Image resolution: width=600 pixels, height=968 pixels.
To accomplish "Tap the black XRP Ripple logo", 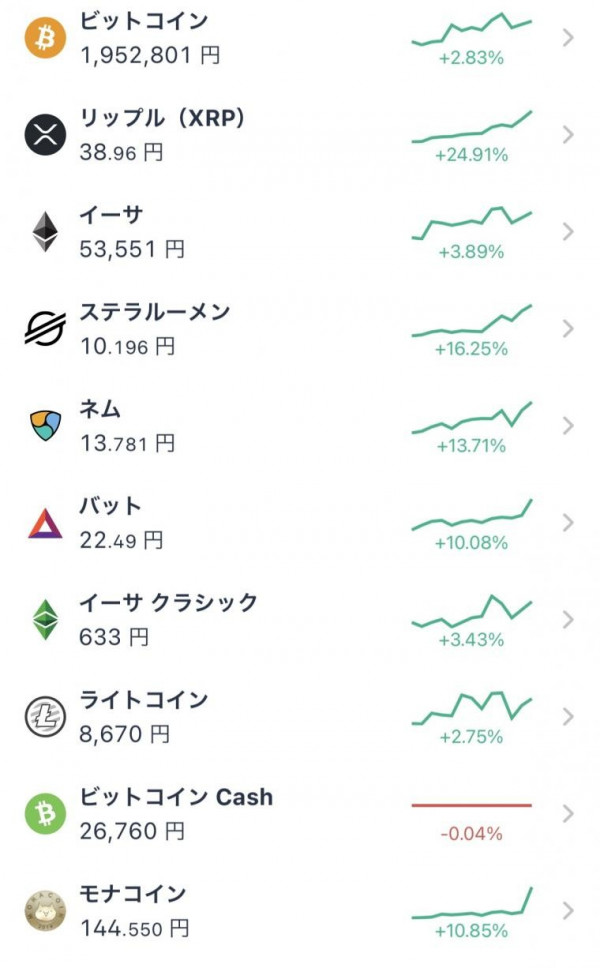I will (45, 135).
